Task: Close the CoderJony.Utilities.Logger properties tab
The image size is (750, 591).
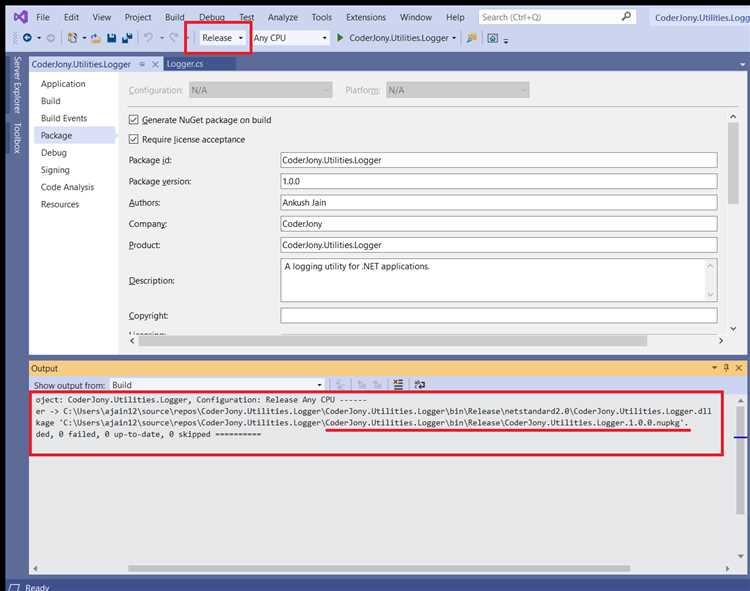Action: (x=155, y=64)
